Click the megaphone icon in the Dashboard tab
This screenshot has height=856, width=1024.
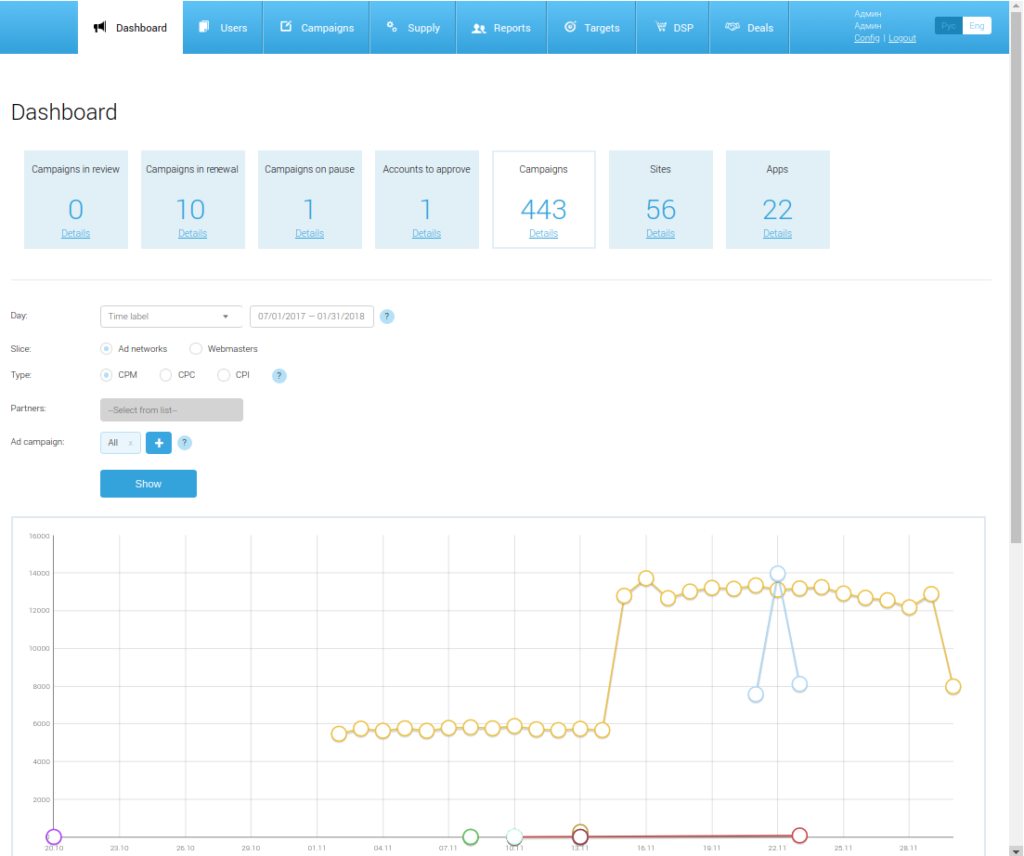click(x=99, y=27)
